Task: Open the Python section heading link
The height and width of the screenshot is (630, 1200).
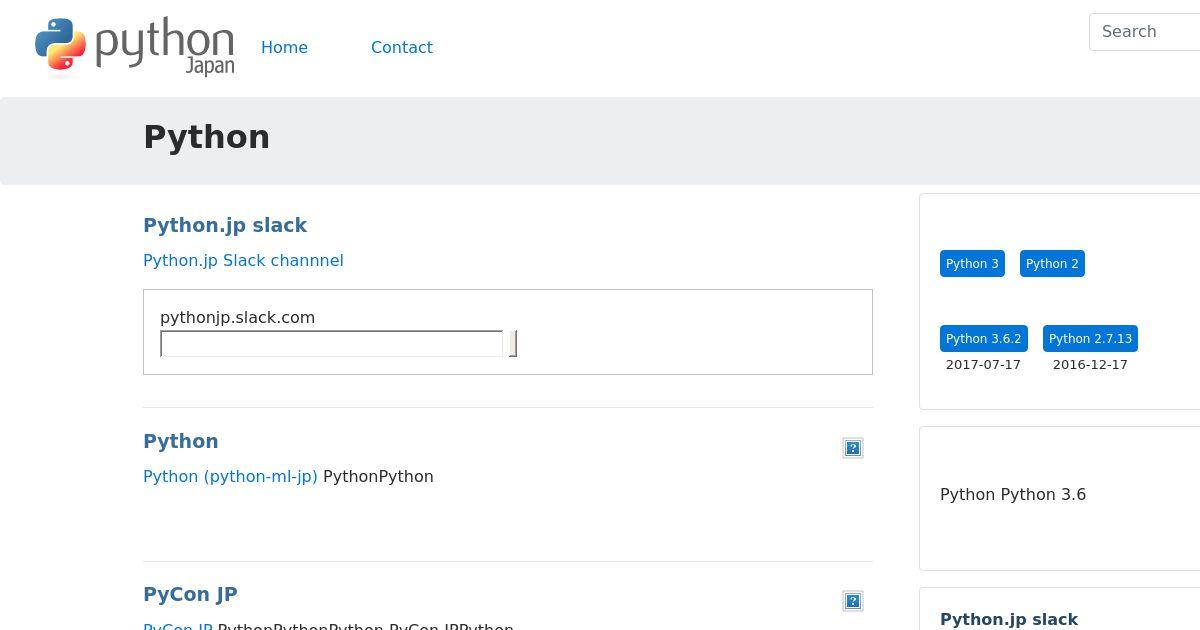Action: (x=181, y=441)
